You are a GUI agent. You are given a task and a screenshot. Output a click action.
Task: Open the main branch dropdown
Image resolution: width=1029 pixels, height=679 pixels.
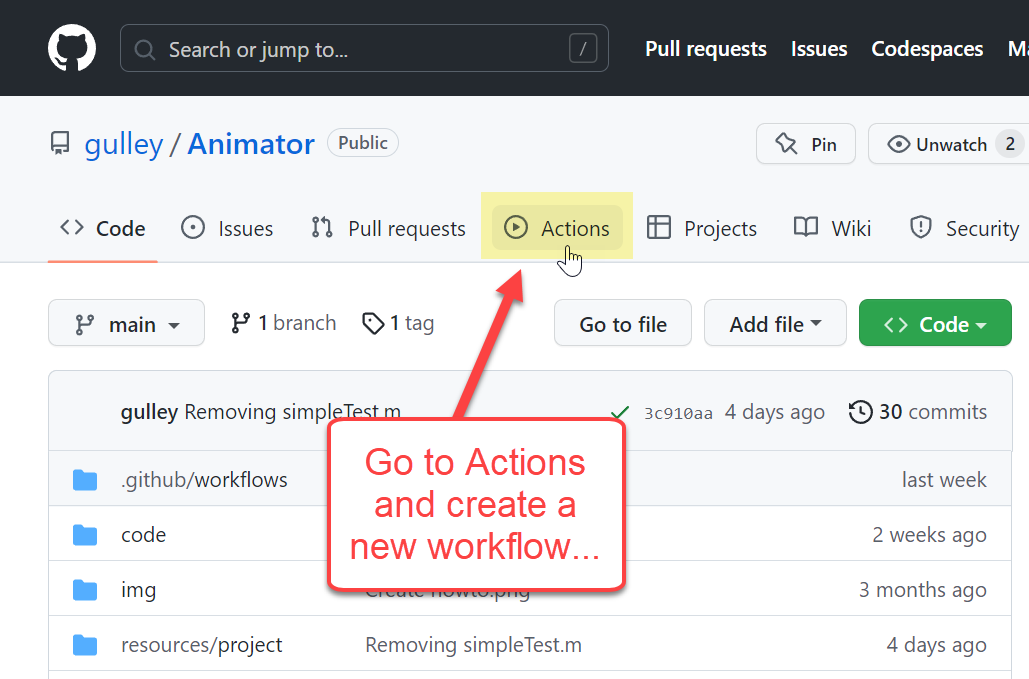tap(126, 323)
